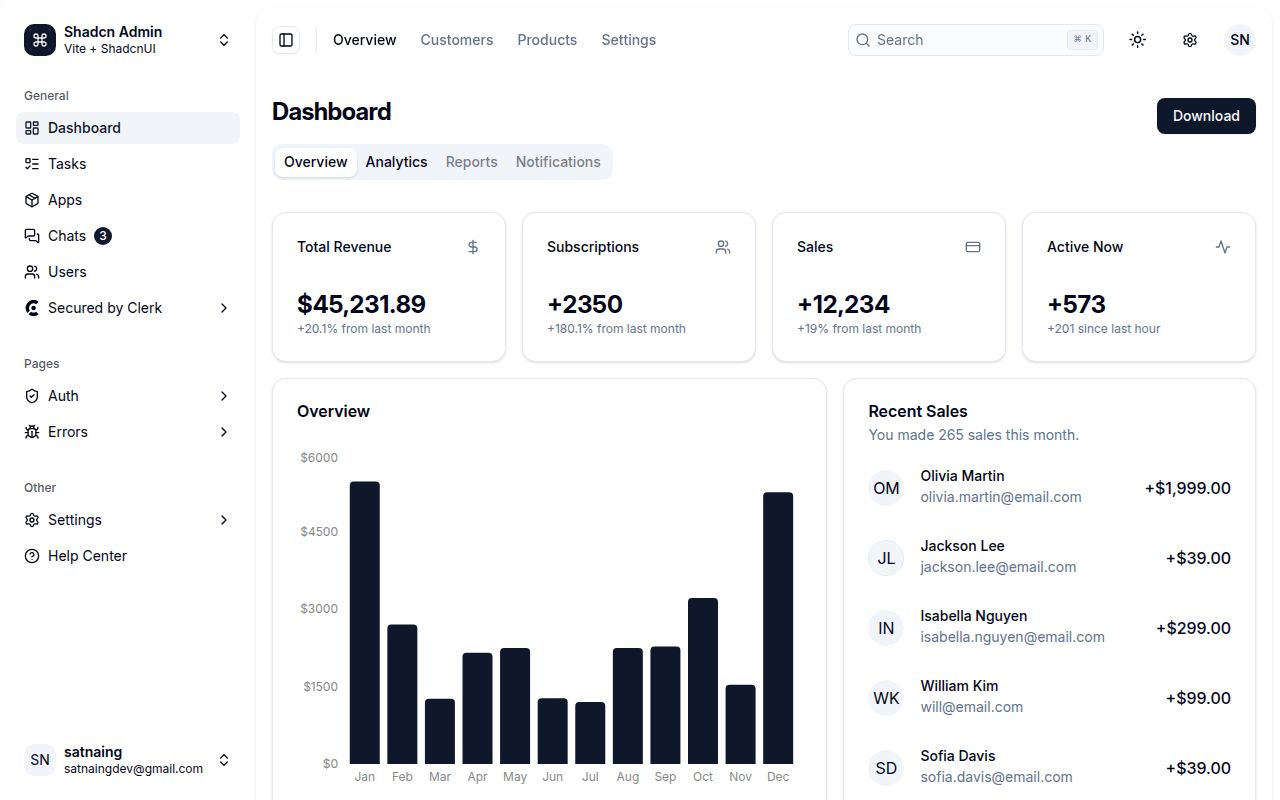Open the Users page link

tap(128, 272)
